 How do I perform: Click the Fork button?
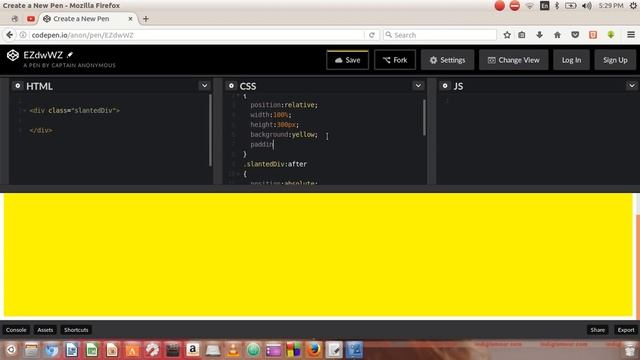coord(395,60)
